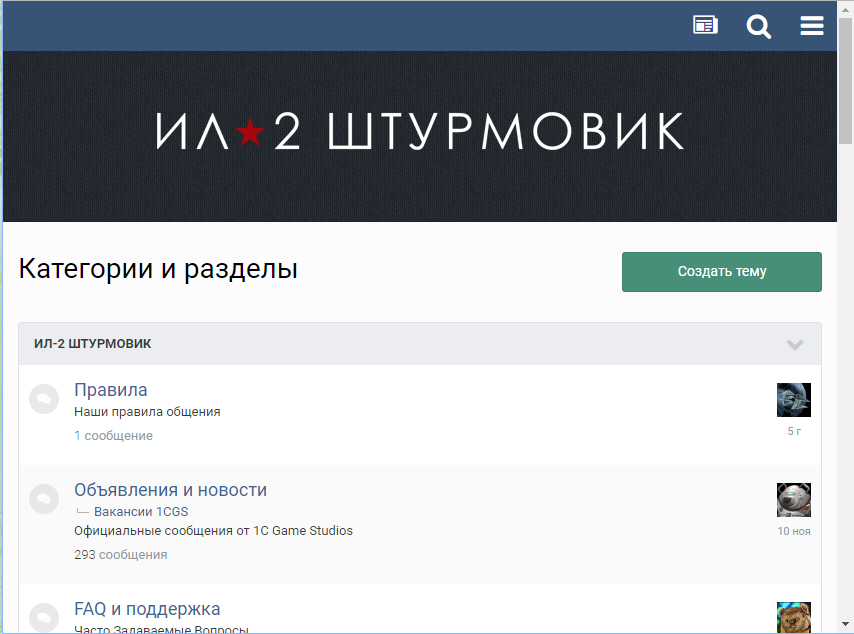Open the Вакансии 1CGS subforum

point(141,512)
